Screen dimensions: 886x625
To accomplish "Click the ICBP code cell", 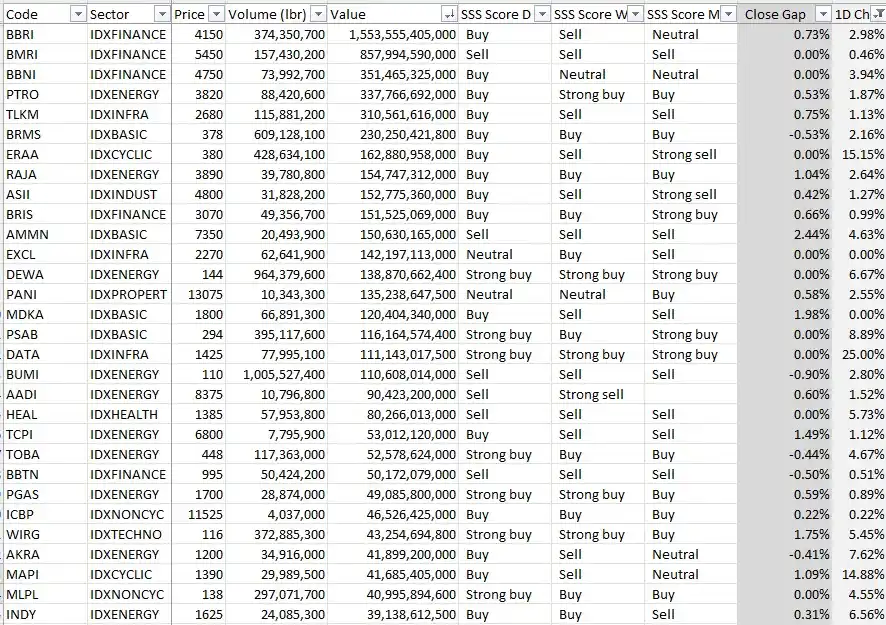I will pos(45,514).
